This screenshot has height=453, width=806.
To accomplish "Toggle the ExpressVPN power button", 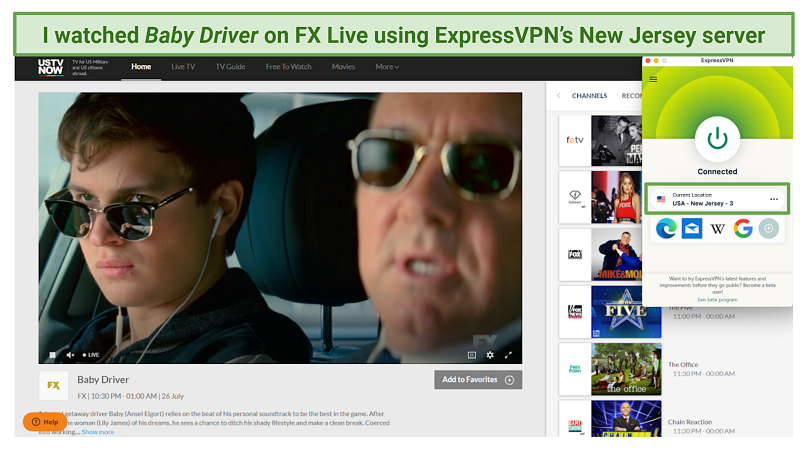I will (x=717, y=139).
